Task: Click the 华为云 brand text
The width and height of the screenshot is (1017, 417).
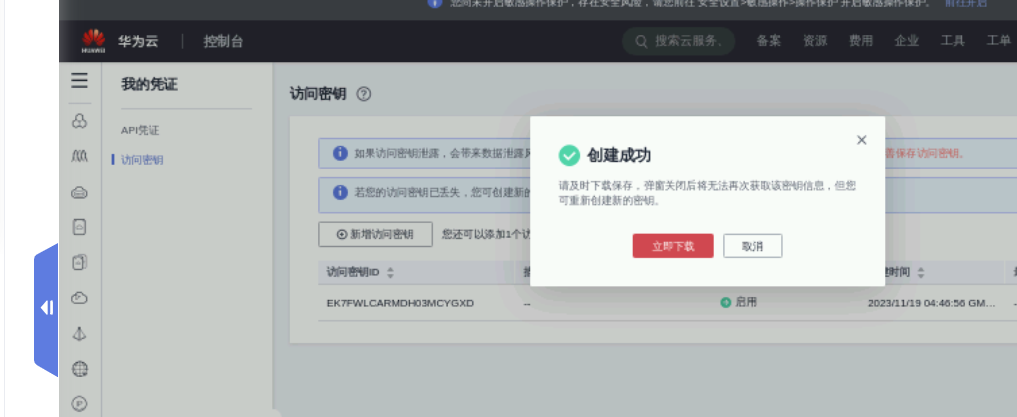Action: pyautogui.click(x=138, y=42)
